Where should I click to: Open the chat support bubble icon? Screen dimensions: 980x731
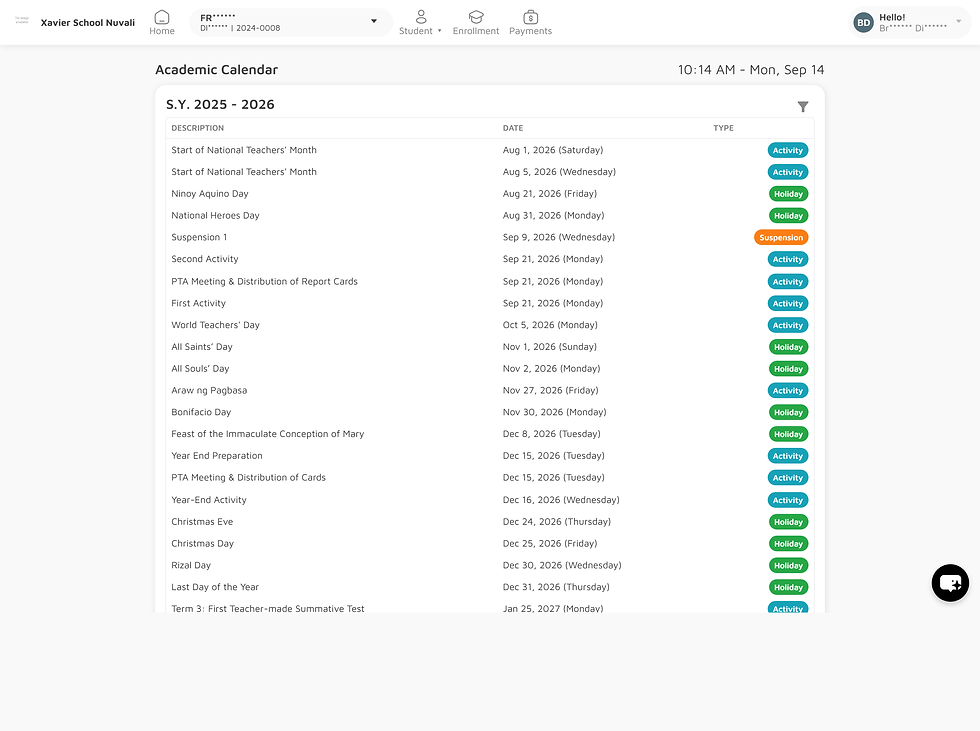click(950, 583)
